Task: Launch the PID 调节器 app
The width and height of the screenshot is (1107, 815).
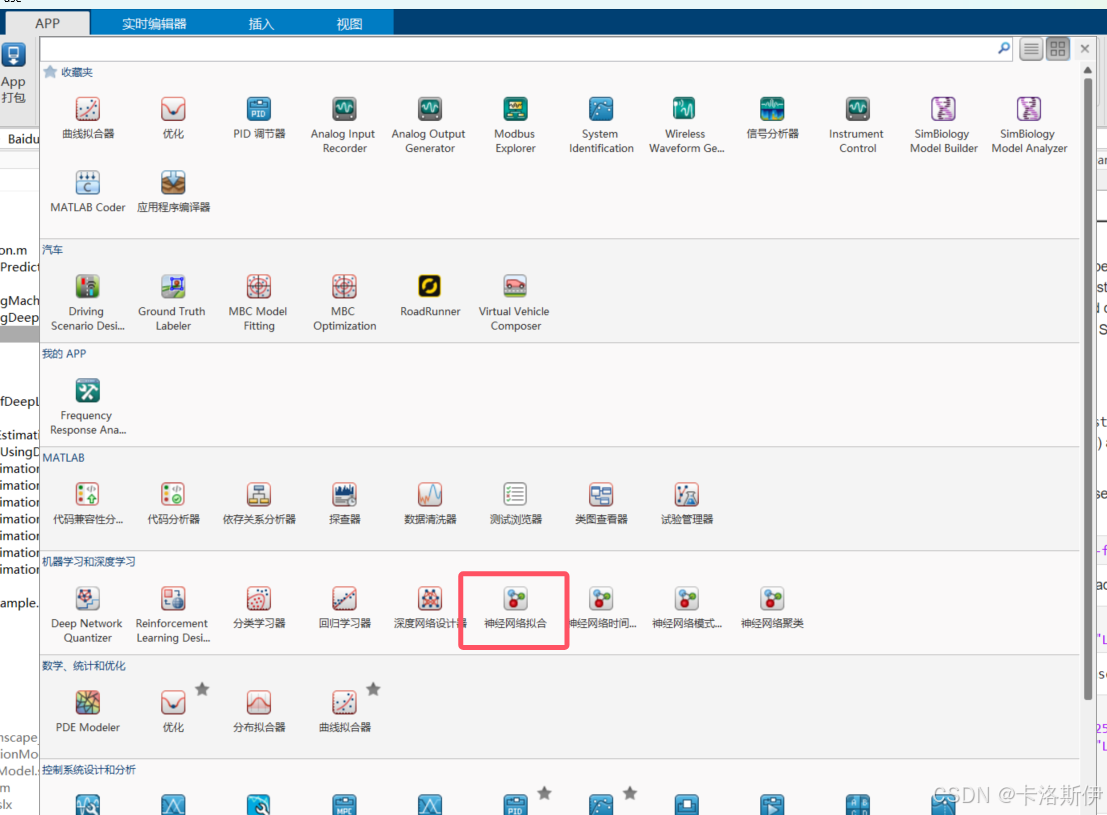Action: (258, 117)
